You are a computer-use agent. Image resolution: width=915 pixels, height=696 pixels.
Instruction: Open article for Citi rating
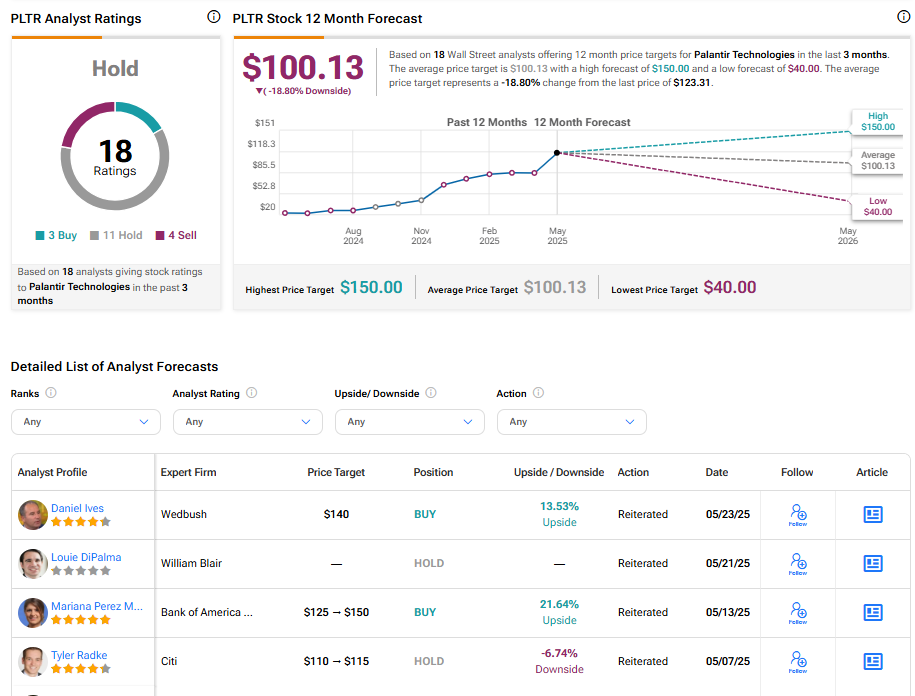(873, 661)
